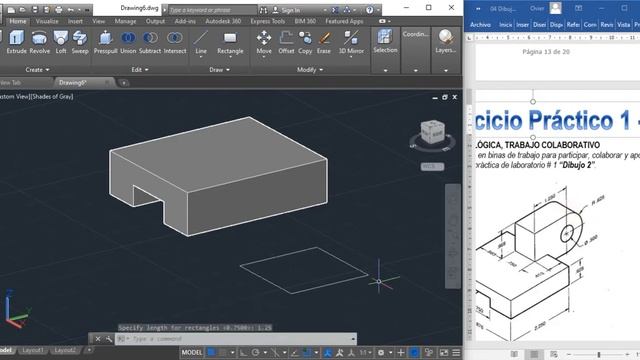Expand the Create panel dropdown
640x360 pixels.
38,70
